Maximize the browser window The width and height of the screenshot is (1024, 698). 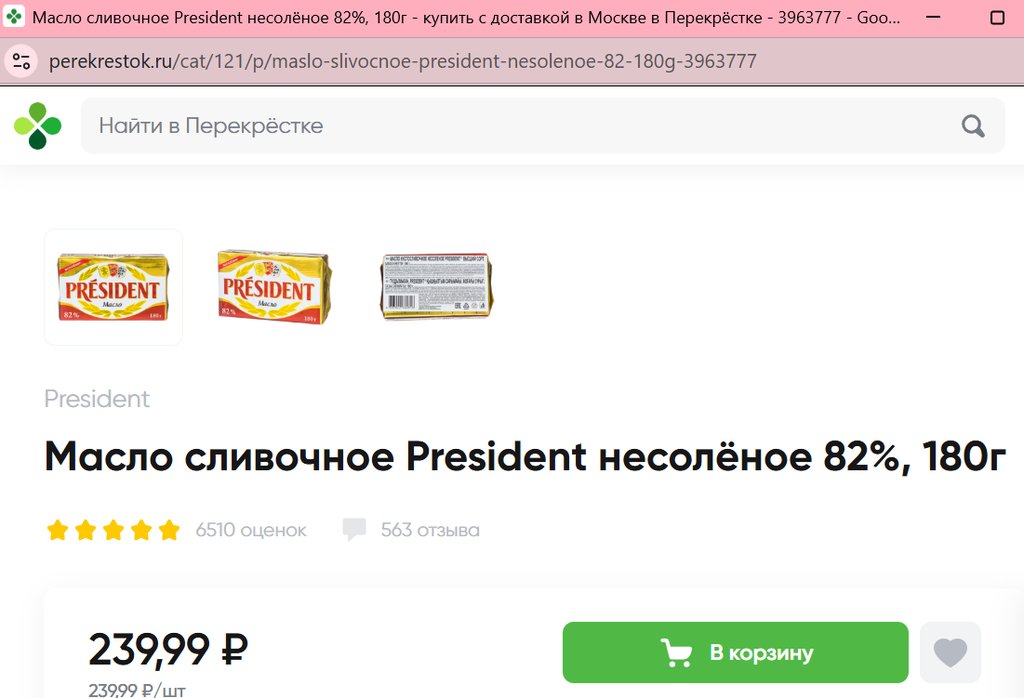point(997,17)
